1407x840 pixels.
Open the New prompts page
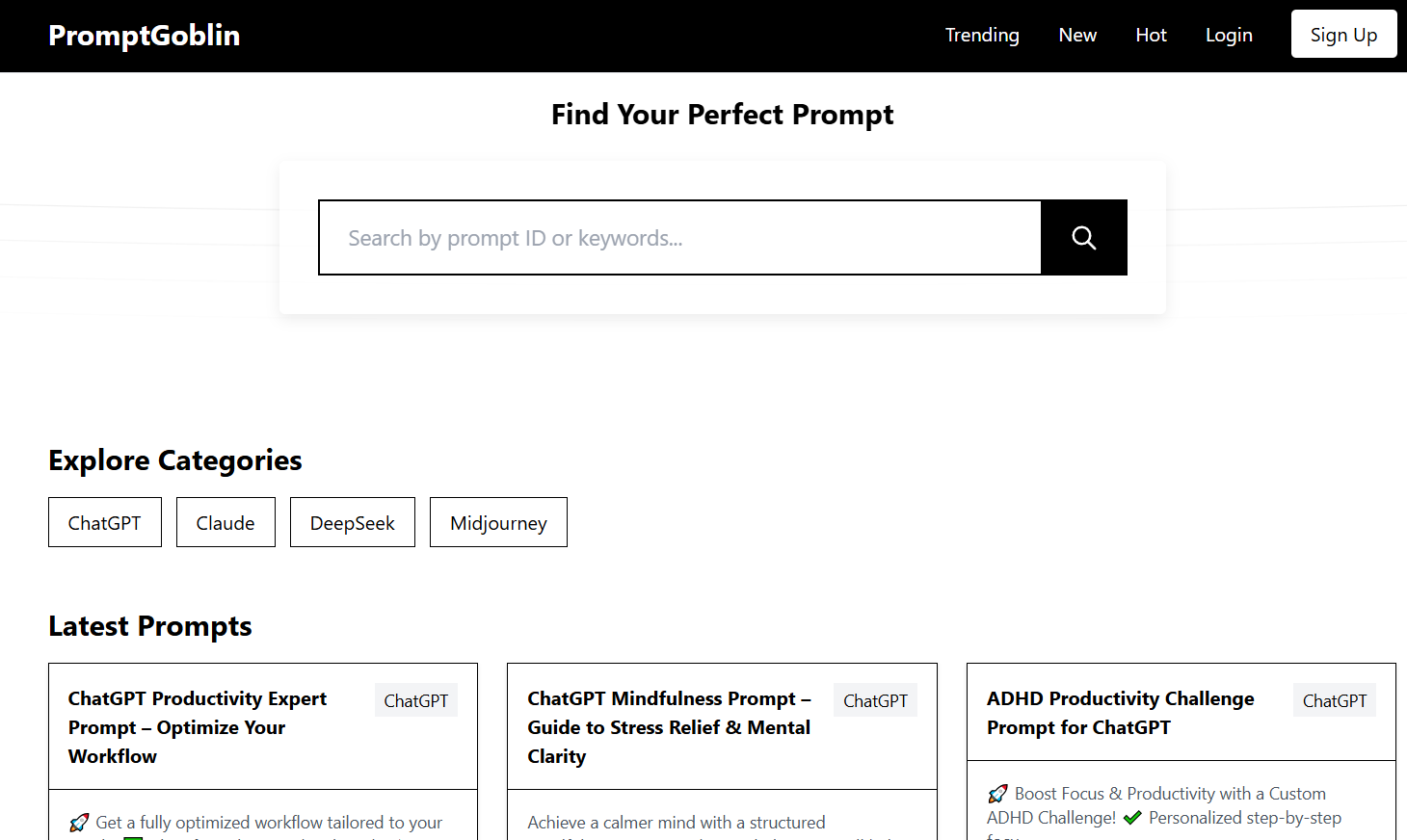point(1077,36)
